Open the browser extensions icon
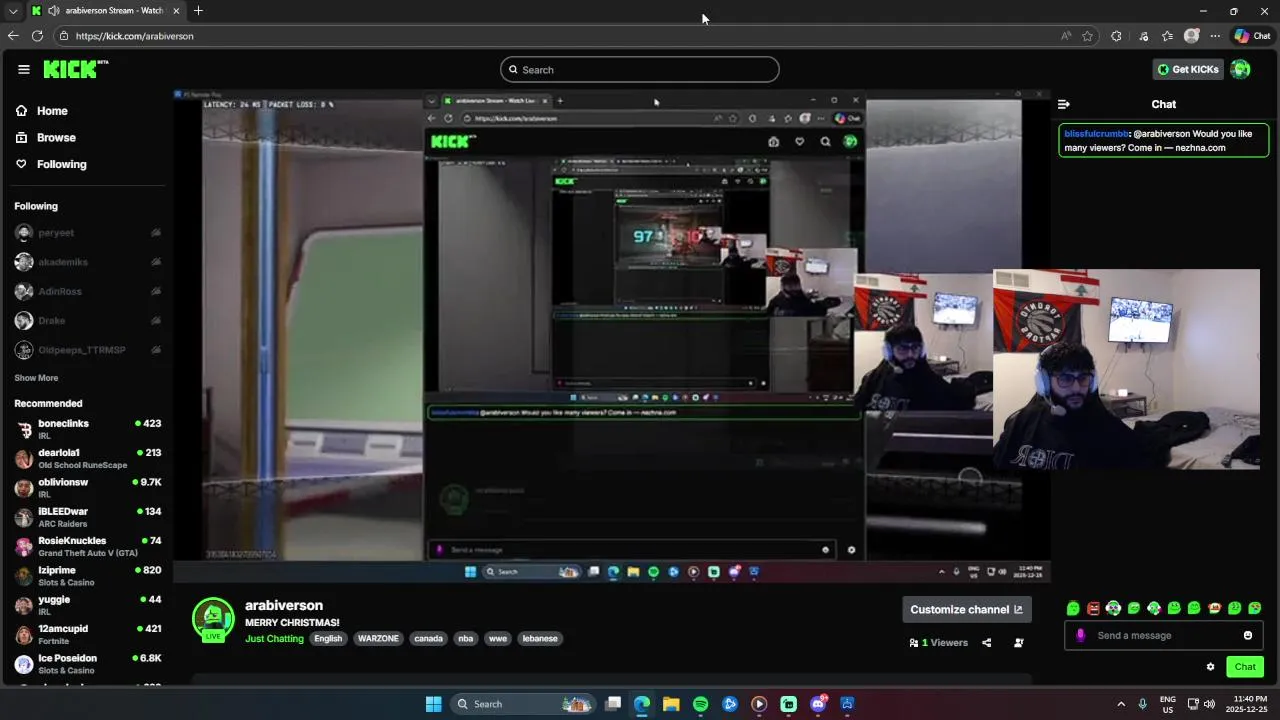This screenshot has height=720, width=1280. (1116, 36)
